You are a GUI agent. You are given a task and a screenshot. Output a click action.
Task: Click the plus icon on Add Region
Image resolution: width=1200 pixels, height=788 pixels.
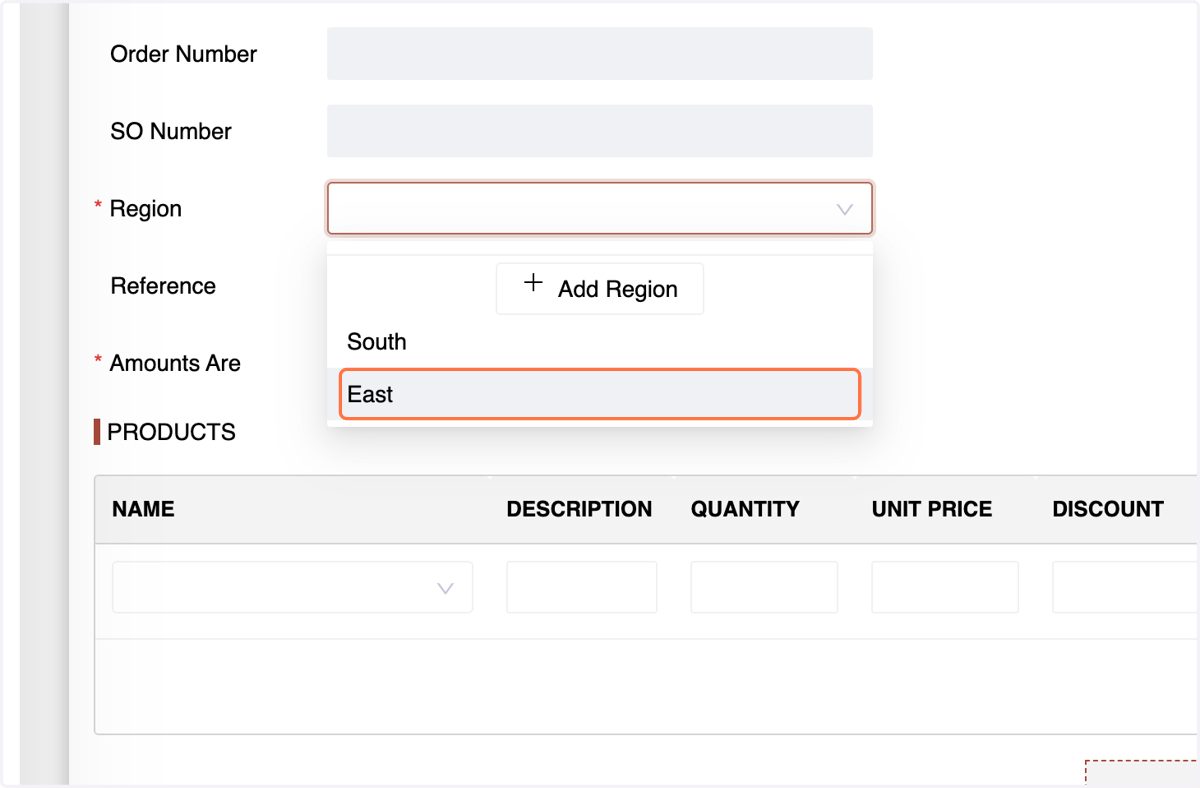click(x=534, y=283)
